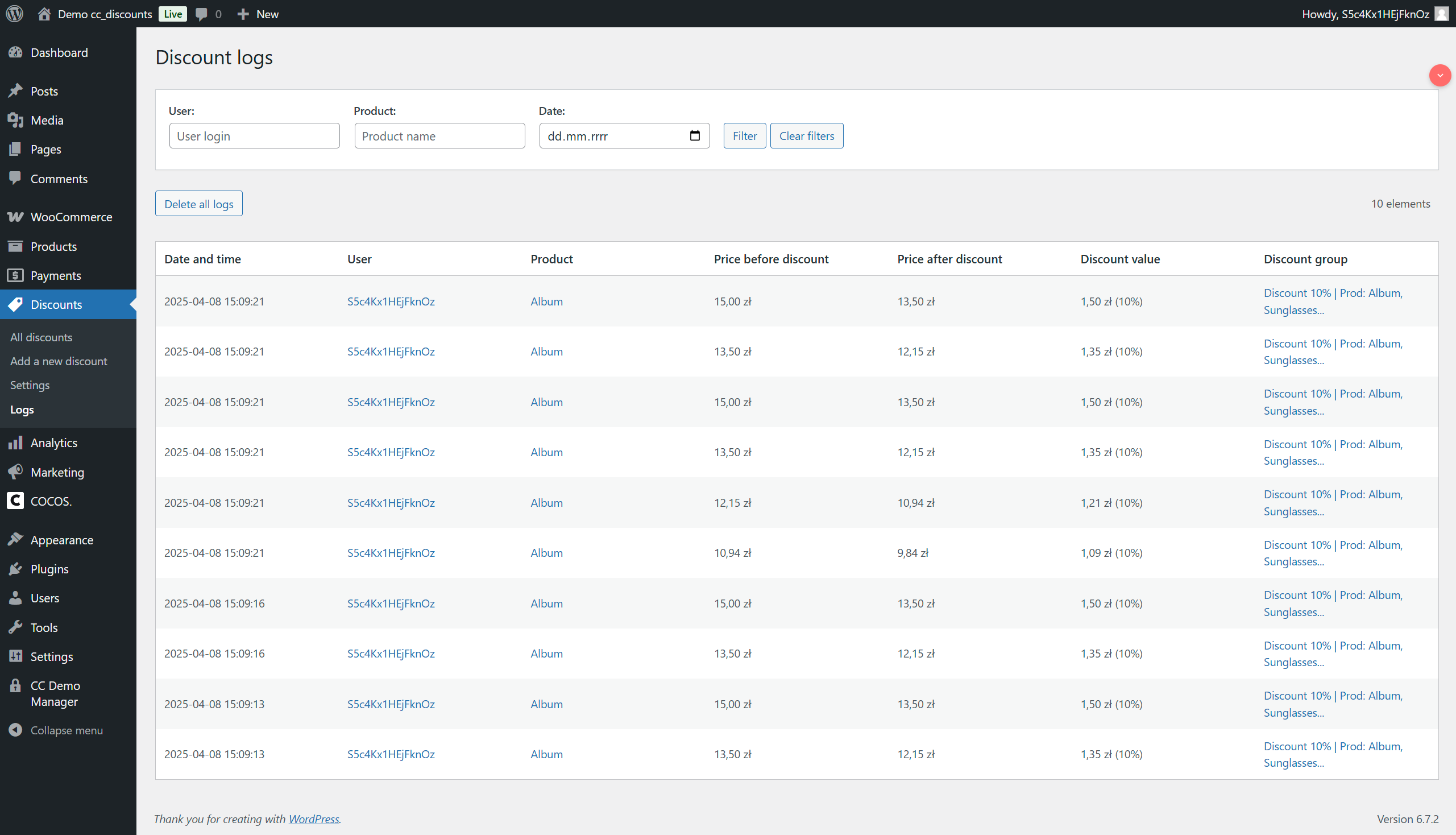Open Plugins via its plug icon
Viewport: 1456px width, 835px height.
(15, 568)
